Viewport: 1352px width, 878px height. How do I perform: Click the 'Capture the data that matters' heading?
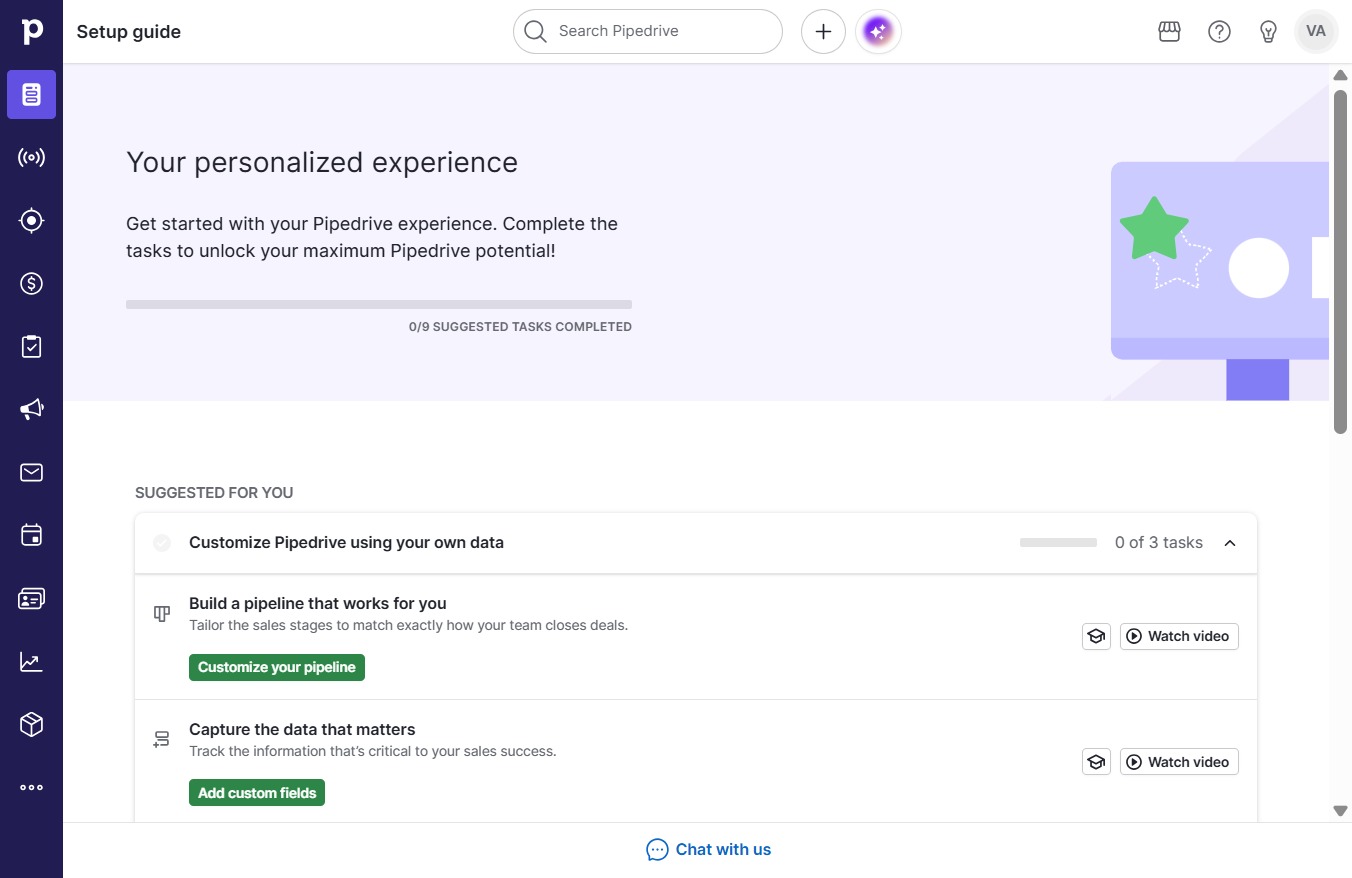[302, 729]
